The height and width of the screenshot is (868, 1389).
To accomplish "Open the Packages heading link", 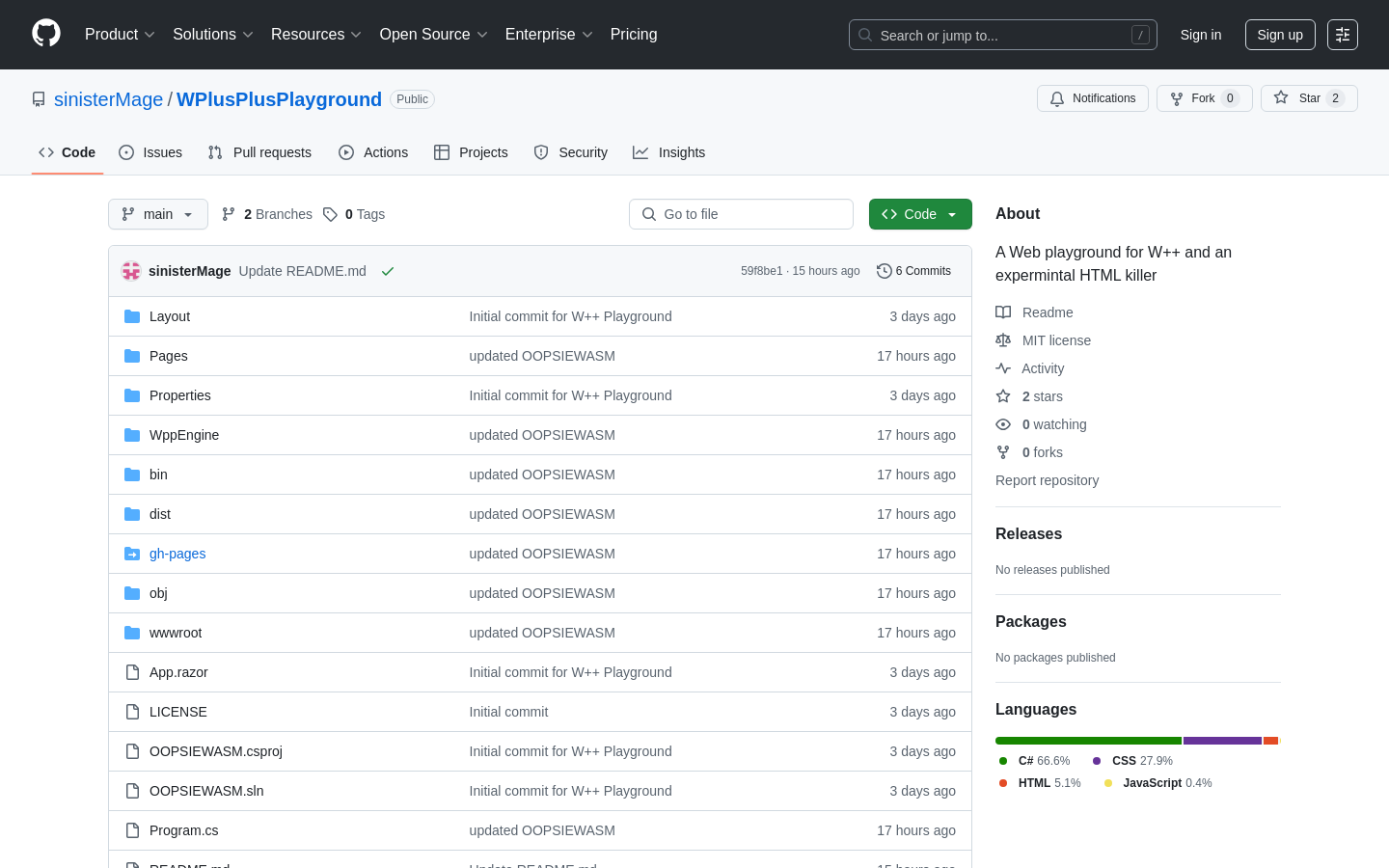I will 1031,622.
